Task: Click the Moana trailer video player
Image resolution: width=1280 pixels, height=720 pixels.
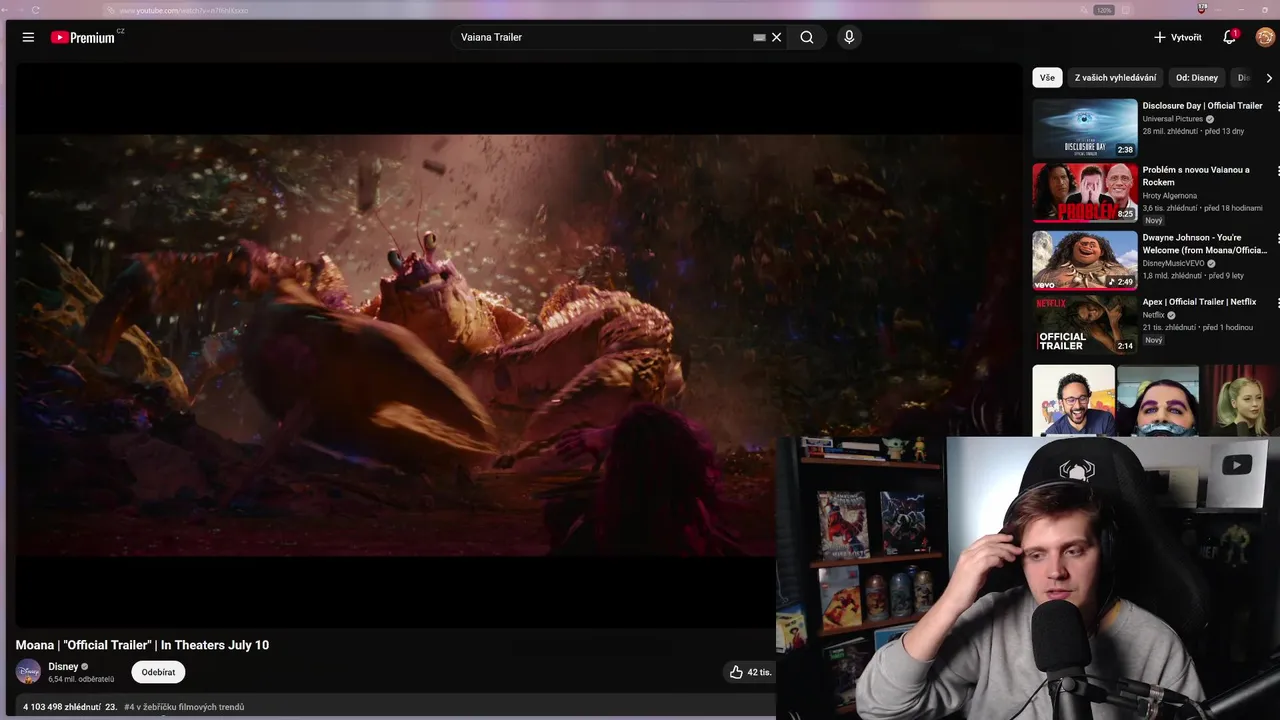Action: [518, 345]
